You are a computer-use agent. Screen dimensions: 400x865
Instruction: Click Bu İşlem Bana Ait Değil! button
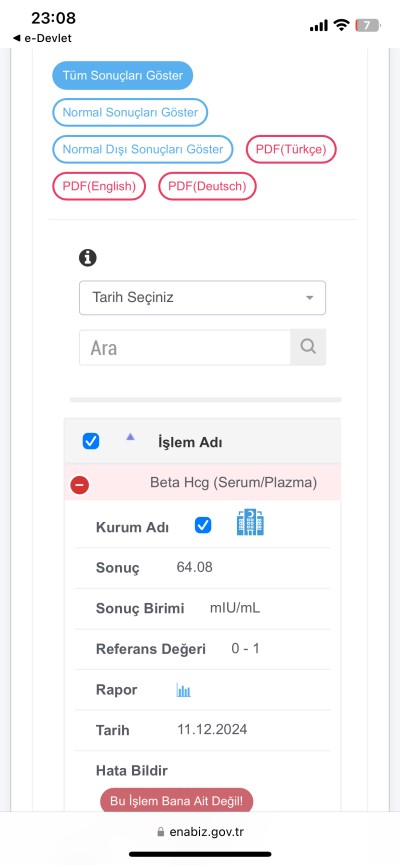point(177,802)
